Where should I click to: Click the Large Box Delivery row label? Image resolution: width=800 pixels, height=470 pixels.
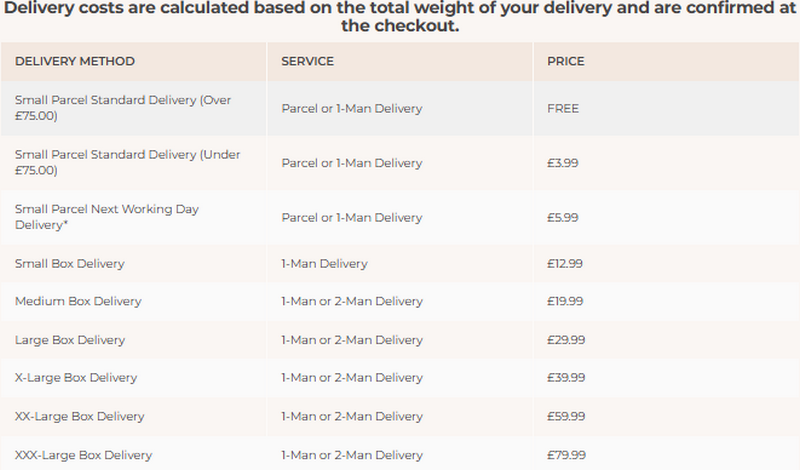[x=72, y=340]
